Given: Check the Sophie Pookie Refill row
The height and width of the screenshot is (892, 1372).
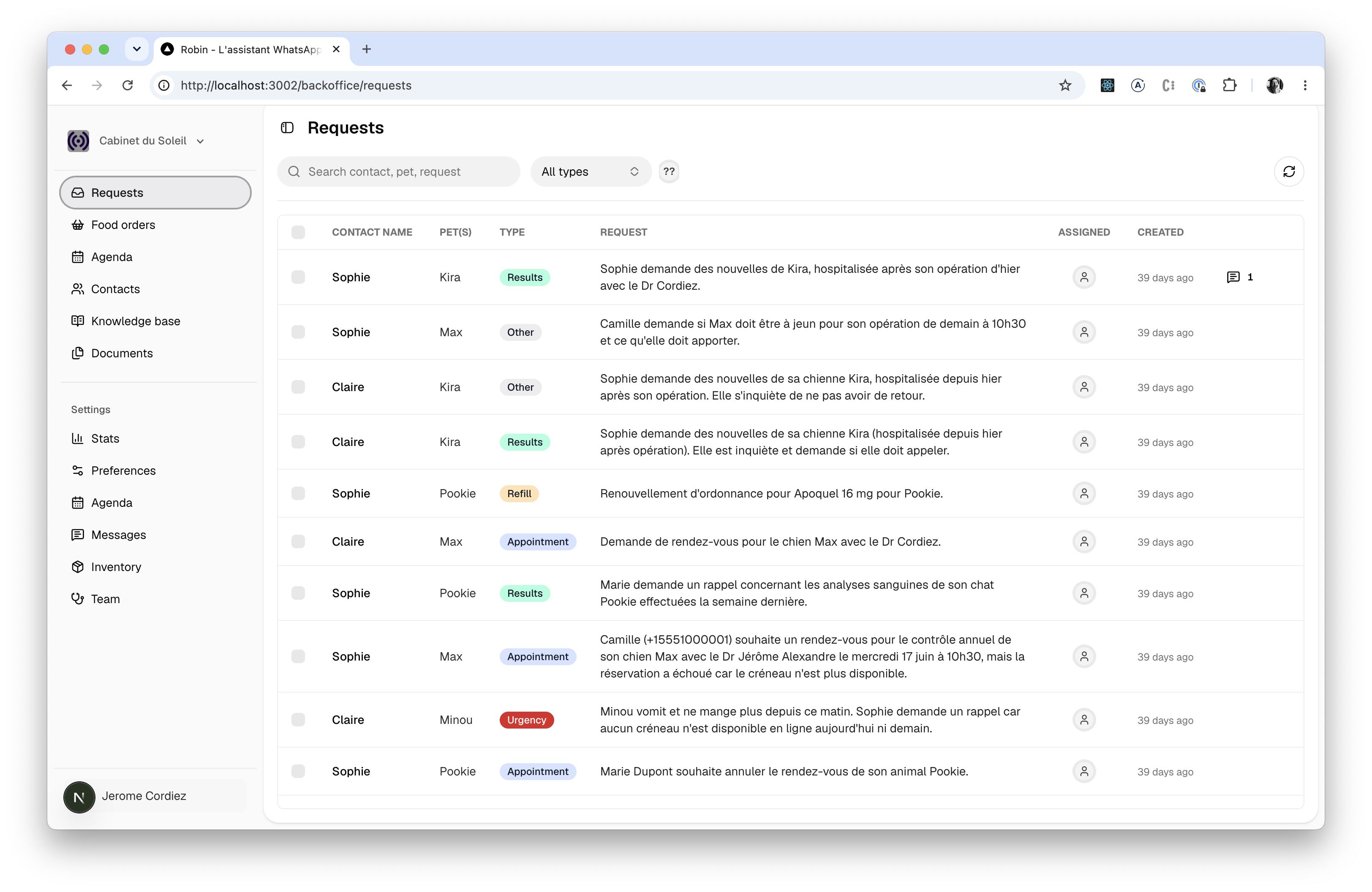Looking at the screenshot, I should (x=298, y=493).
